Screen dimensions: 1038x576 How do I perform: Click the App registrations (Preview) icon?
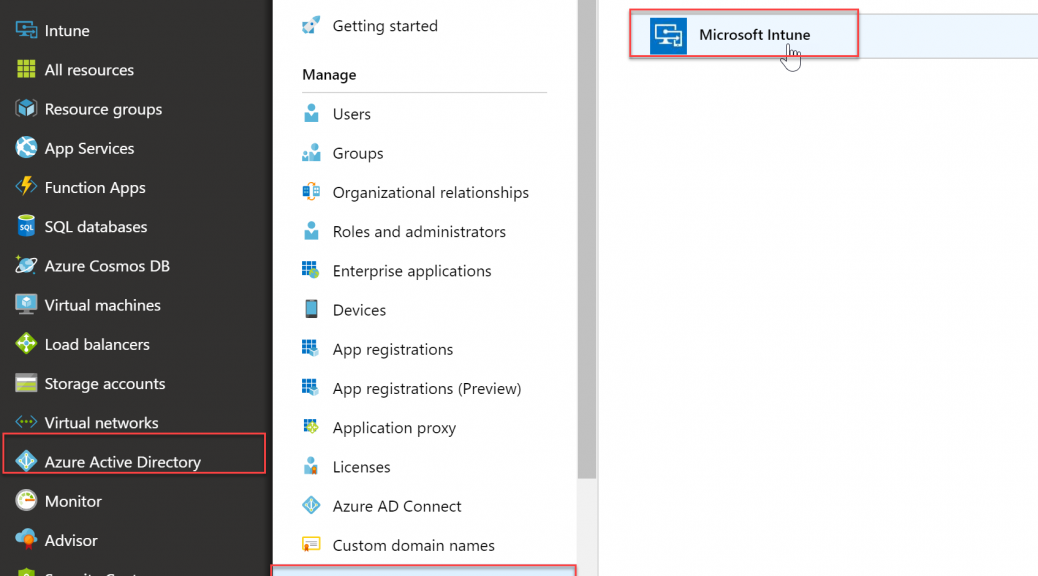click(x=311, y=388)
